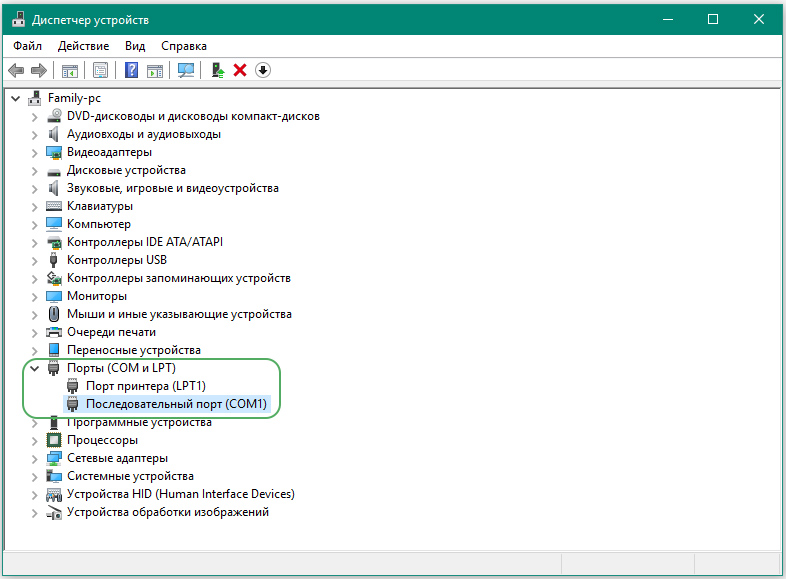
Task: Select Последовательный порт (COM1) device
Action: click(176, 404)
